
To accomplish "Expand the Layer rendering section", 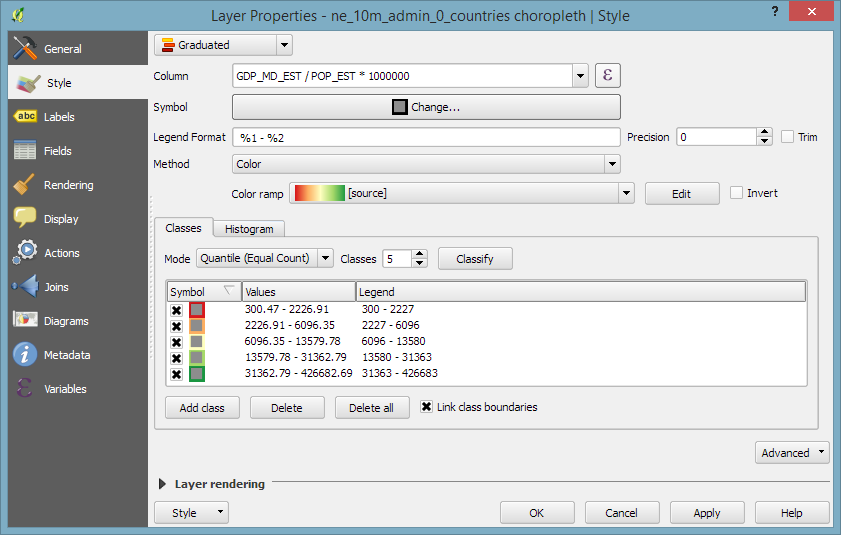I will [164, 484].
